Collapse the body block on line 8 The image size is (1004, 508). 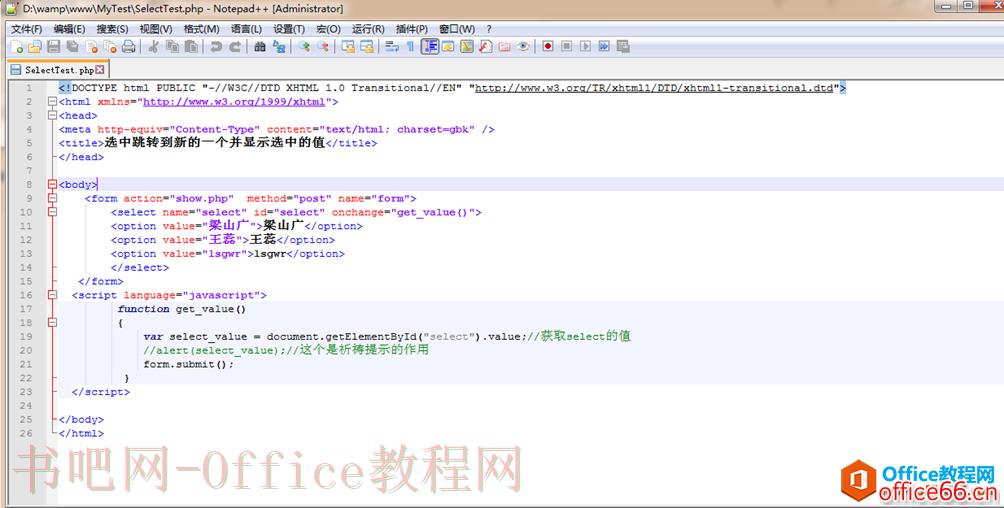pyautogui.click(x=52, y=184)
